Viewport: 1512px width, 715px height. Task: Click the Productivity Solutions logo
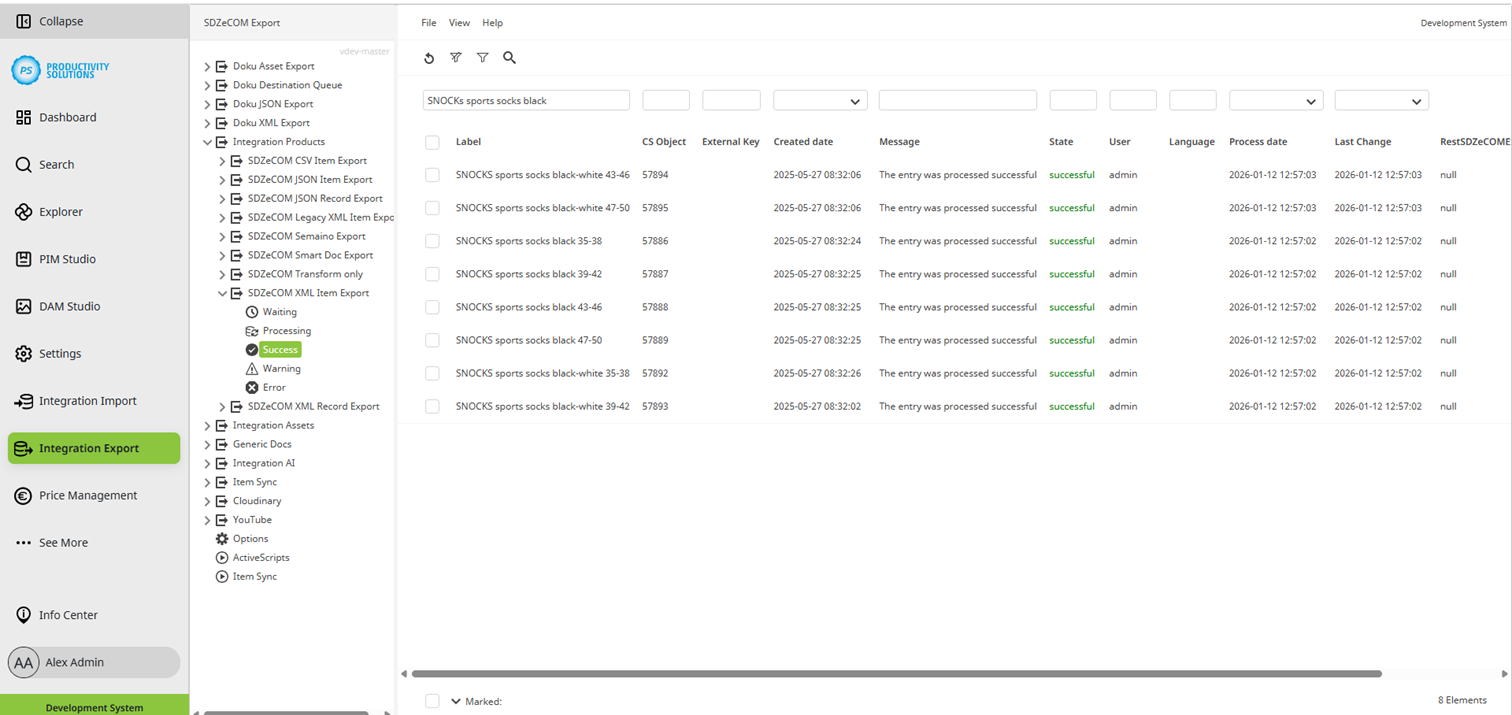60,70
